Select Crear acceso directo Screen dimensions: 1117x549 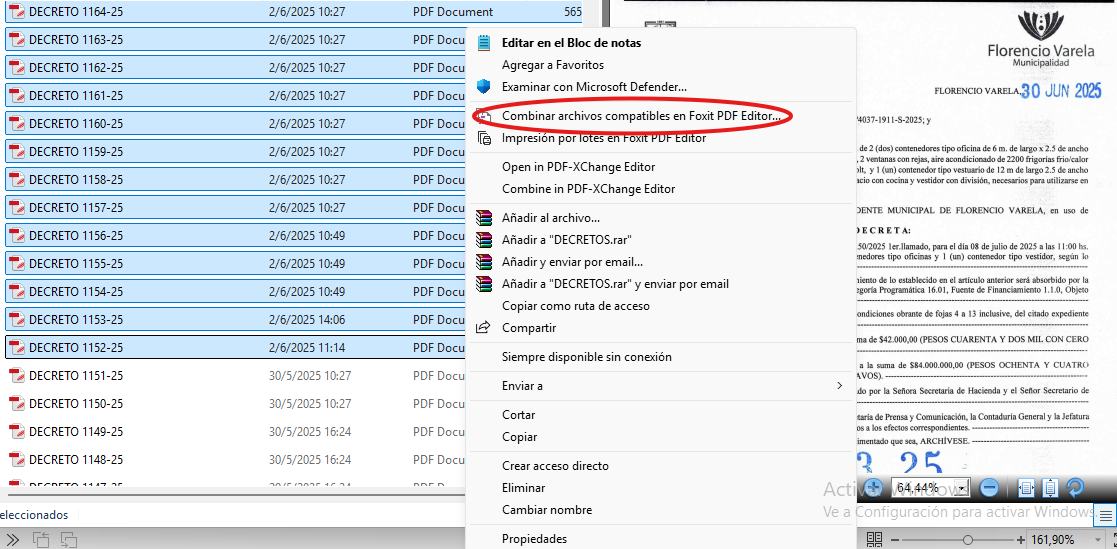[x=555, y=466]
